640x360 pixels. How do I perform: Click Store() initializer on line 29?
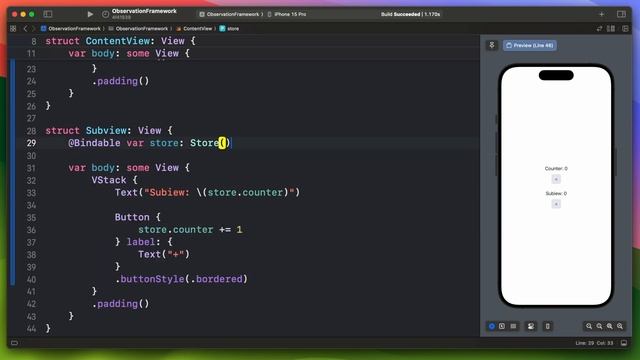tap(210, 143)
